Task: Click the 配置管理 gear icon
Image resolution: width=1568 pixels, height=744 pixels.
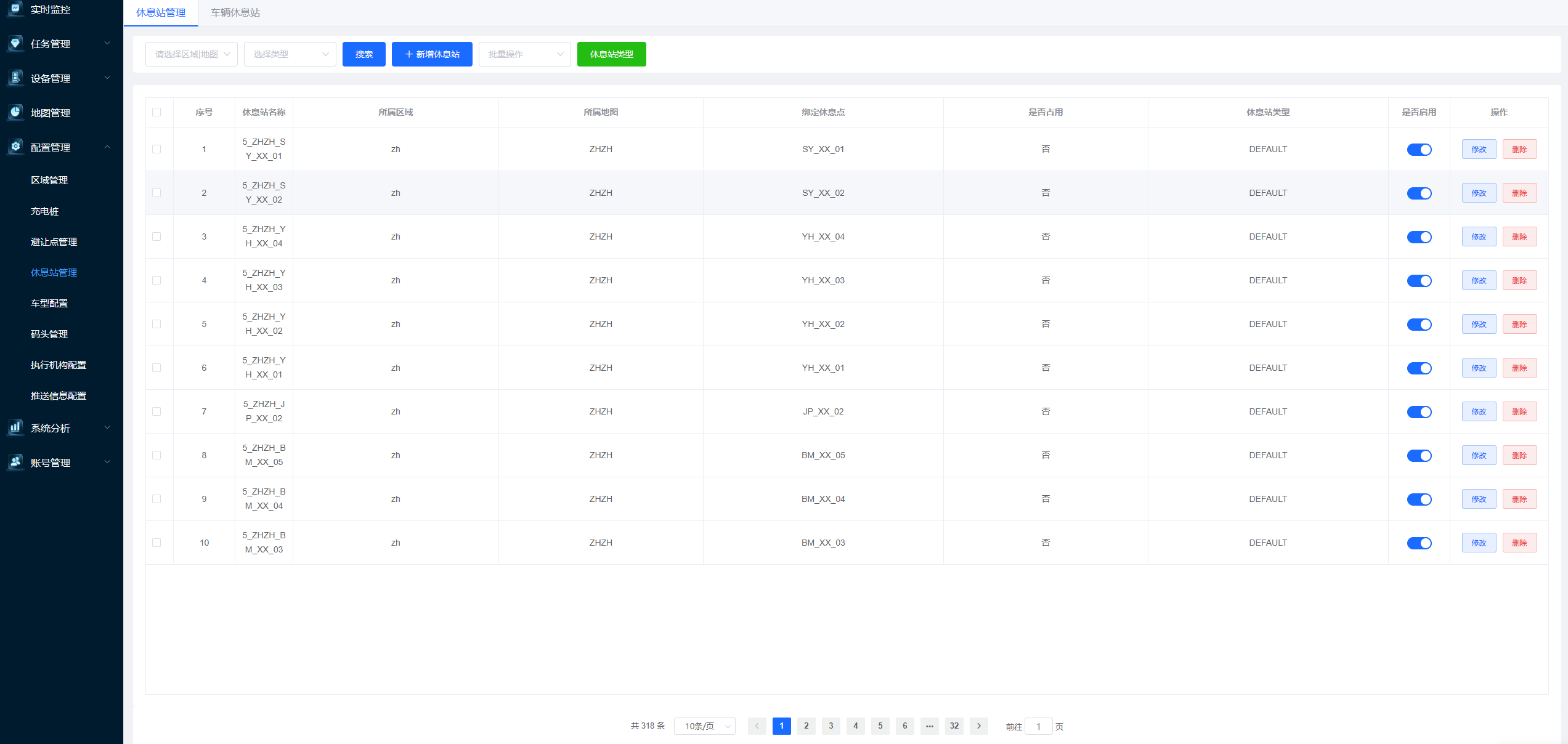Action: (x=15, y=147)
